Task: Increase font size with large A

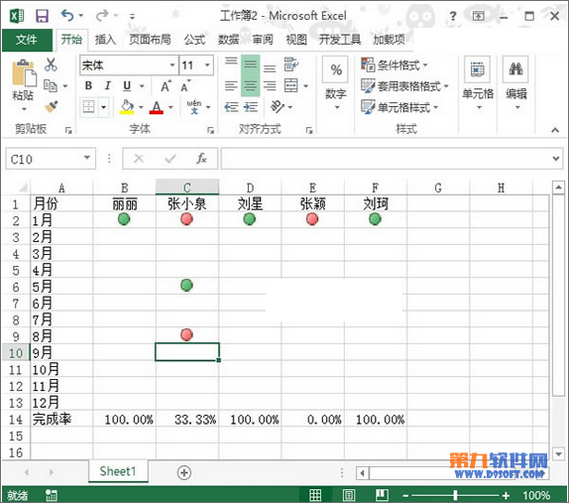Action: [165, 86]
